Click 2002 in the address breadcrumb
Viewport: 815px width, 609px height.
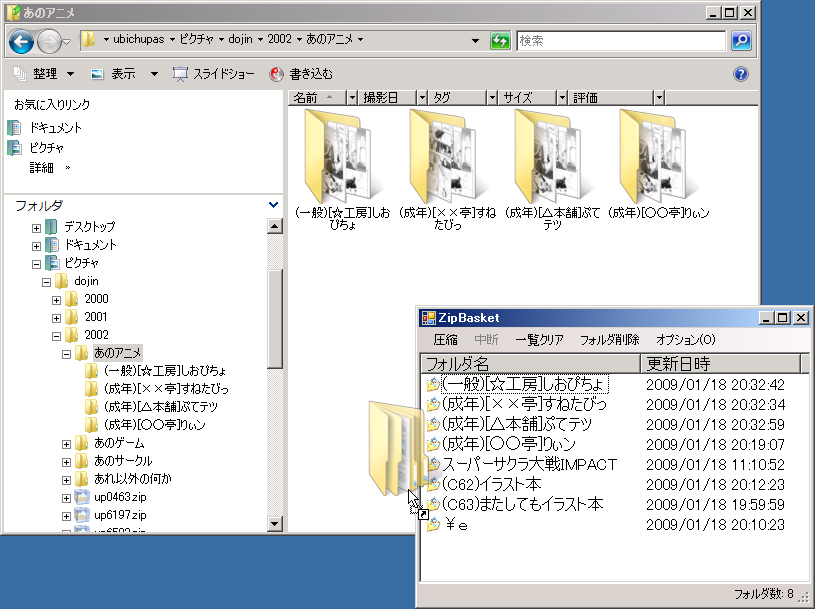tap(280, 39)
